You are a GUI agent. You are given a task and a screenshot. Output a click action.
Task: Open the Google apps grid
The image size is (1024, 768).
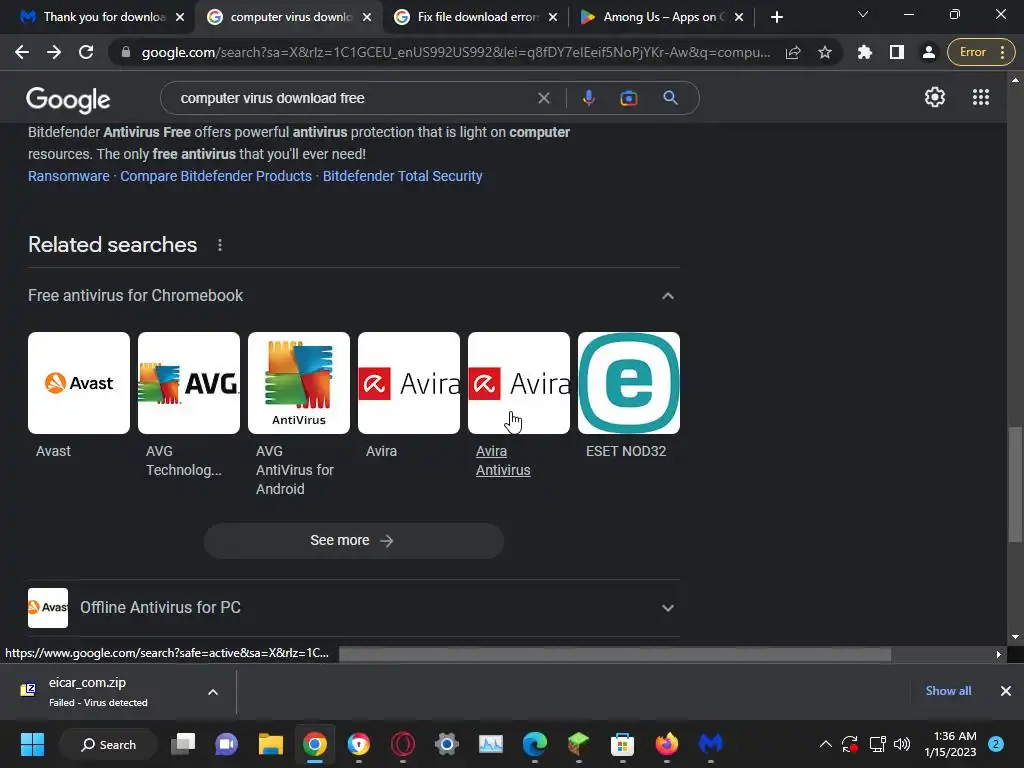pyautogui.click(x=980, y=97)
